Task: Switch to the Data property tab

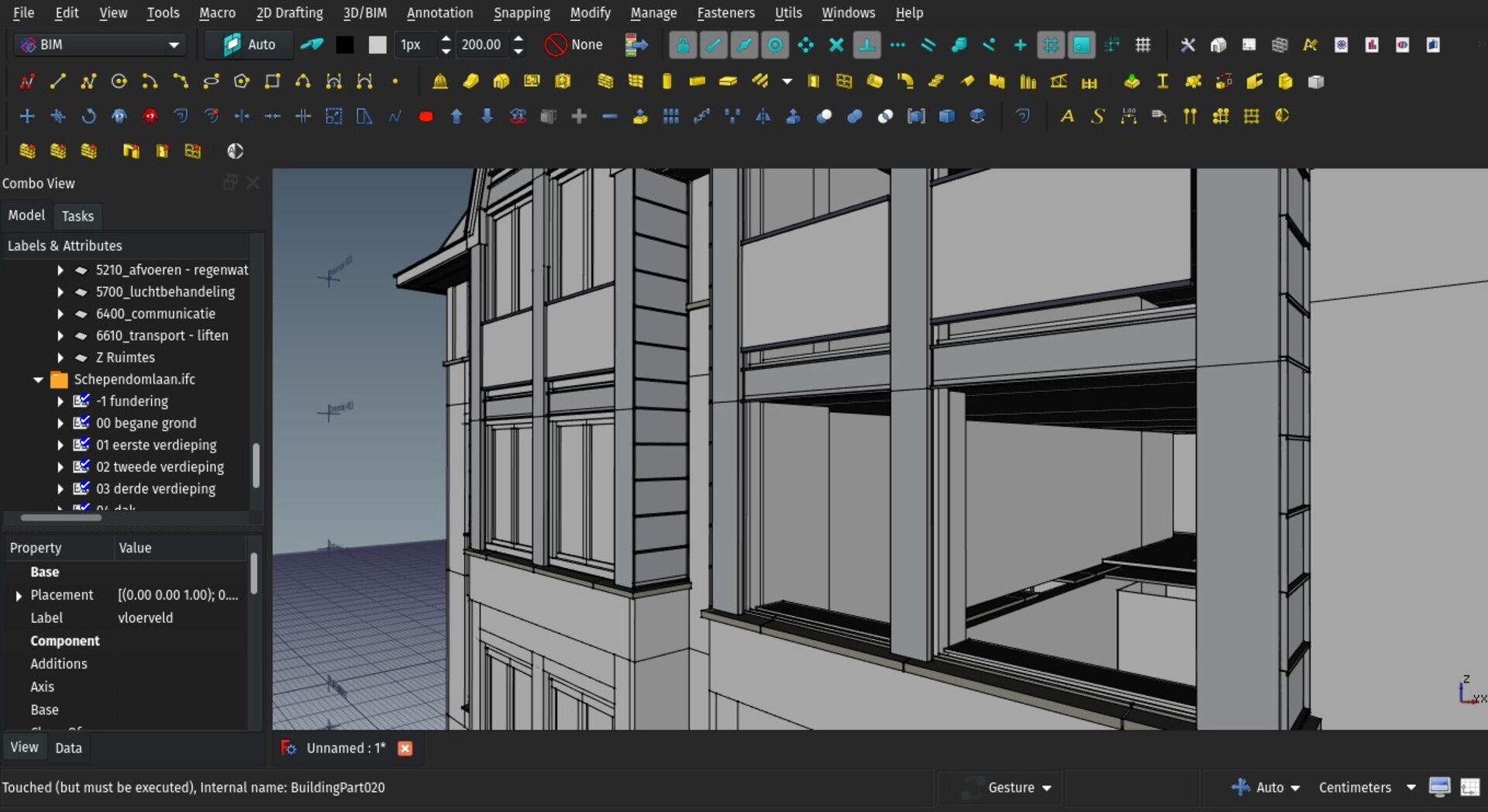Action: 68,748
